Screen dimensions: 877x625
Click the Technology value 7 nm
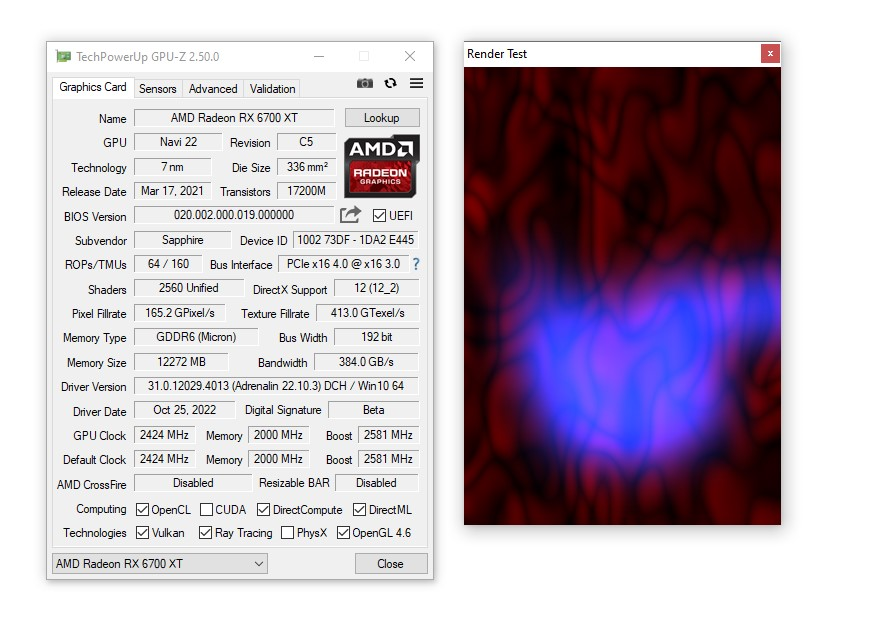coord(172,167)
